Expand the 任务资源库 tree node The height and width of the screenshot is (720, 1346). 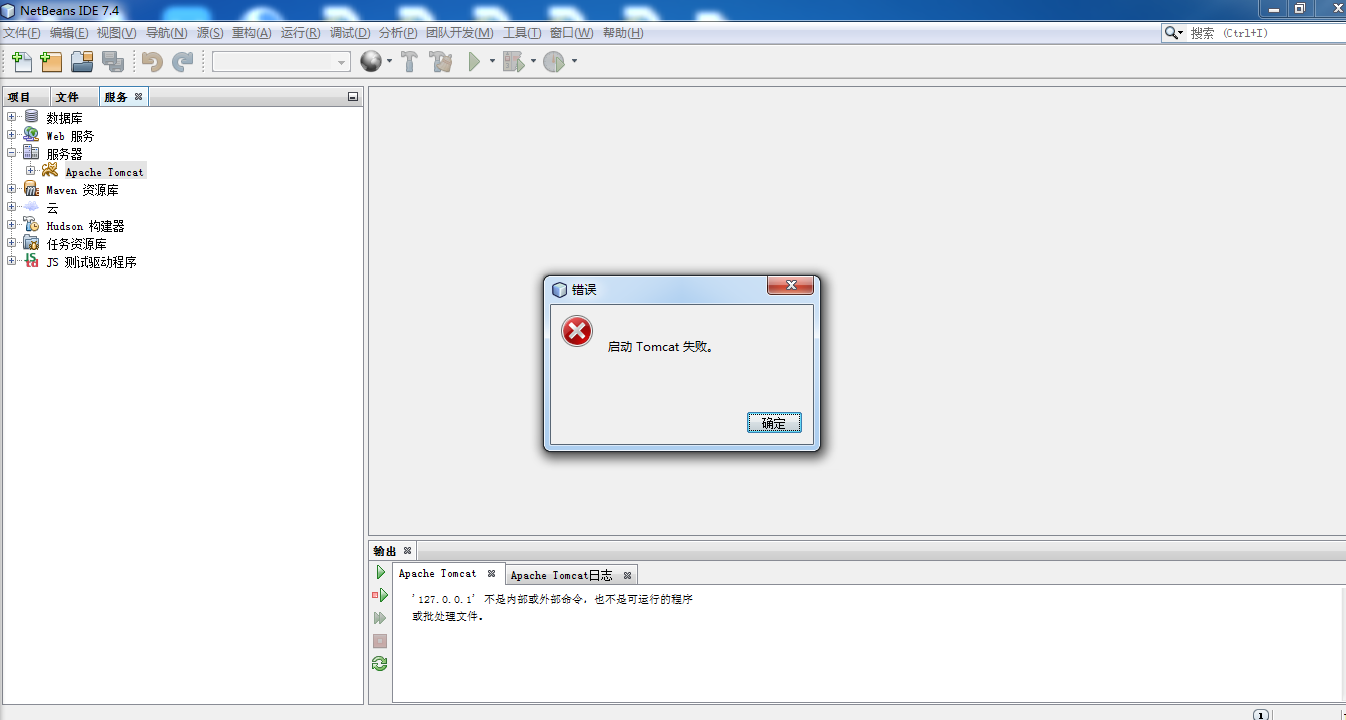point(12,243)
